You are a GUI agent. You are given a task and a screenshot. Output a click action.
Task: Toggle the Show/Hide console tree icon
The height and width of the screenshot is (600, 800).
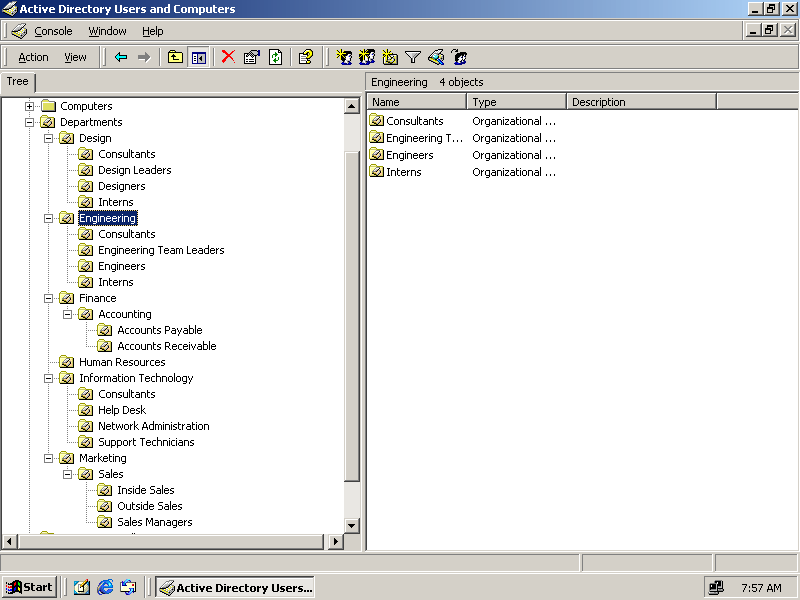(x=199, y=57)
